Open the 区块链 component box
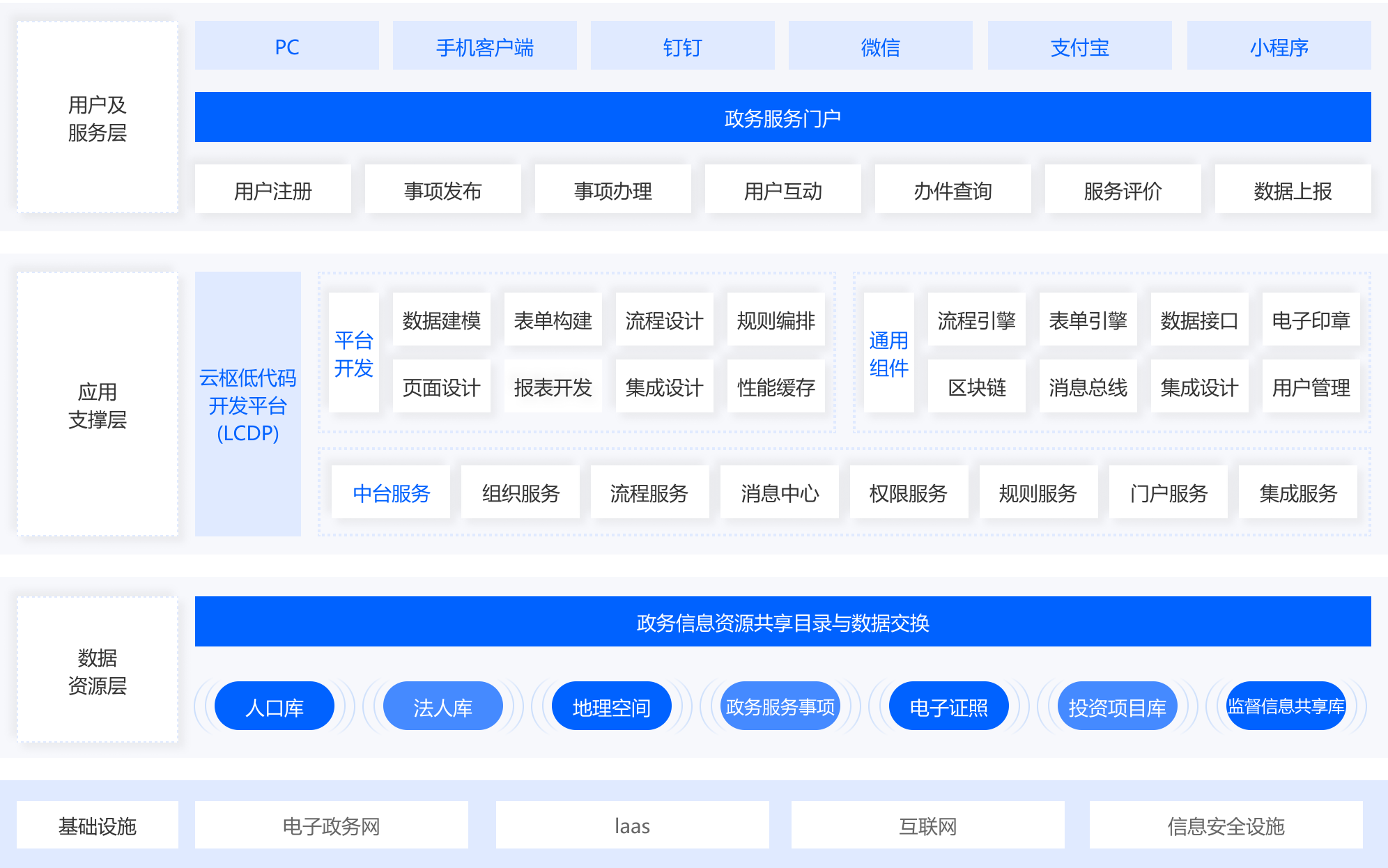Viewport: 1388px width, 868px height. 976,387
